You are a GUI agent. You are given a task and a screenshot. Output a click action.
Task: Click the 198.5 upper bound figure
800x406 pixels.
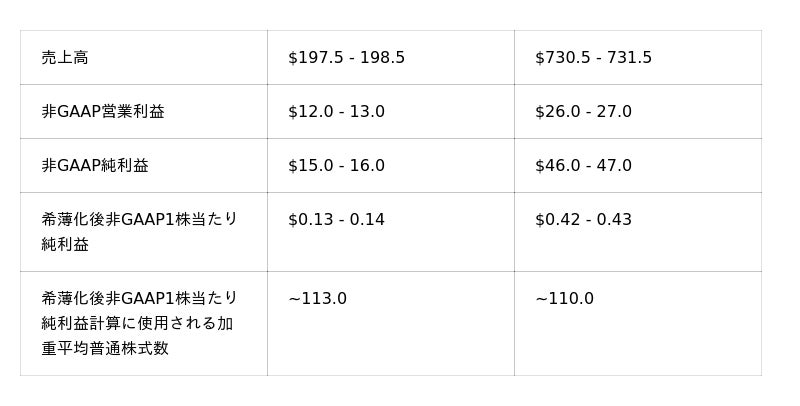382,58
